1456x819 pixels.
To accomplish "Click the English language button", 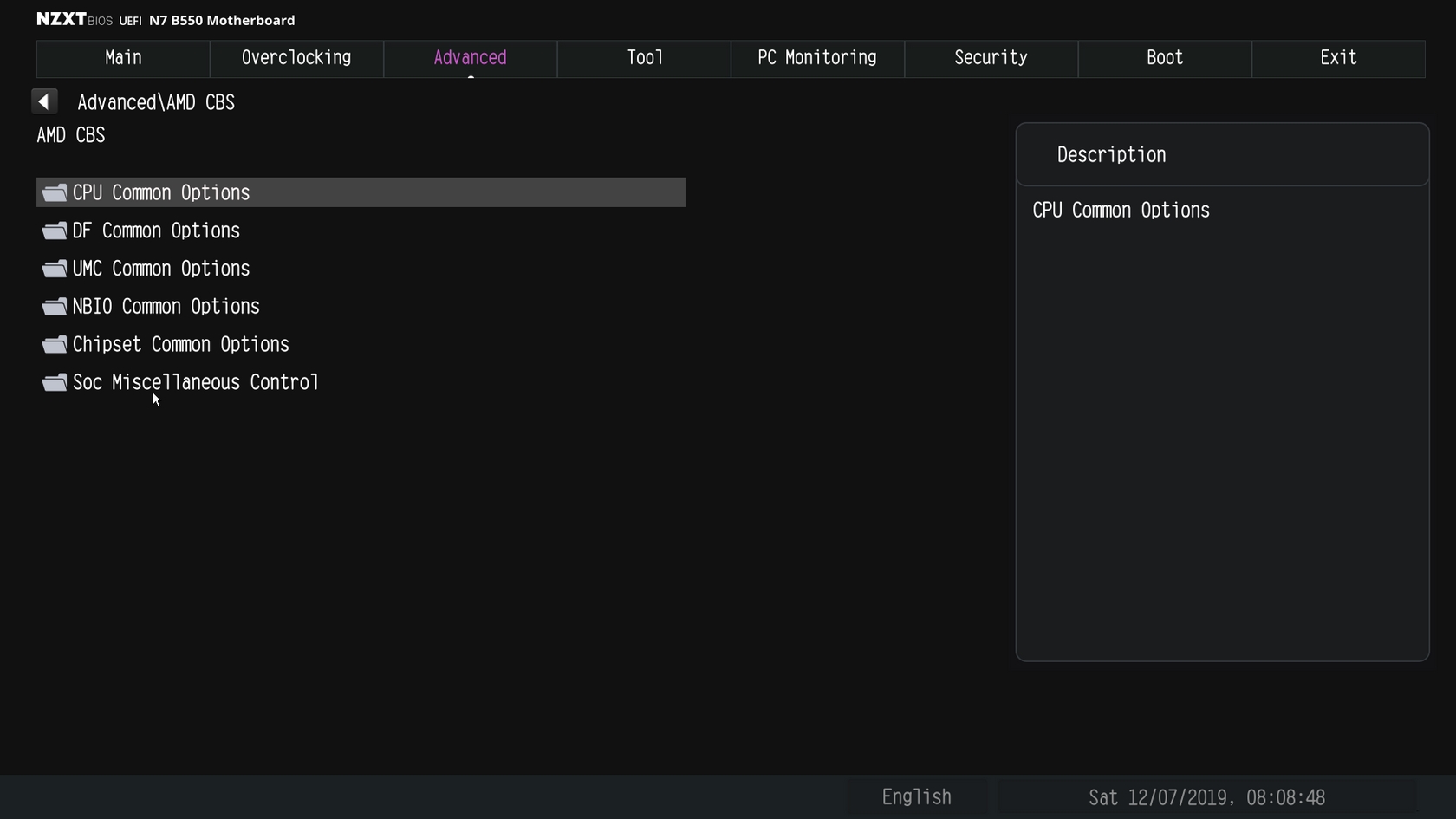I will (x=917, y=797).
